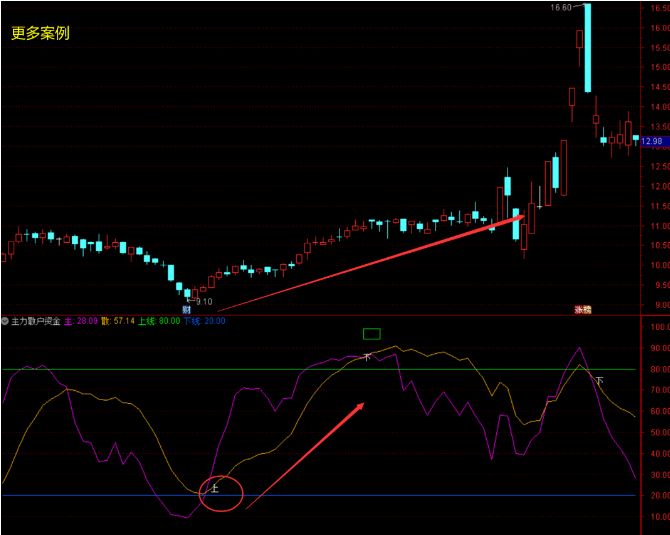Select the 主力散户资金 indicator name
Screen dimensions: 670x535
(36, 321)
